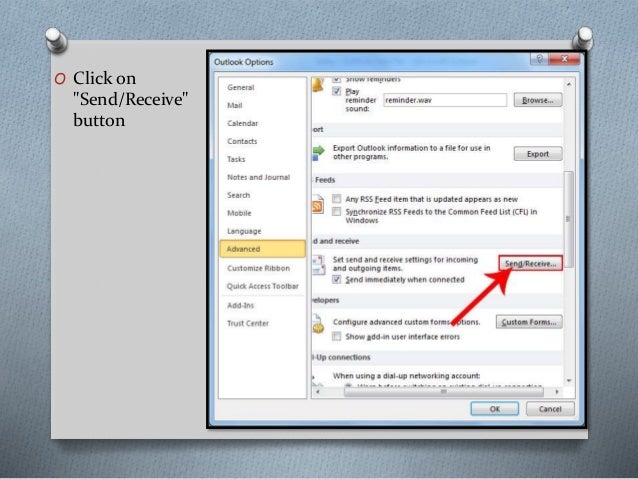Open the Custom Forms dialog

[529, 322]
